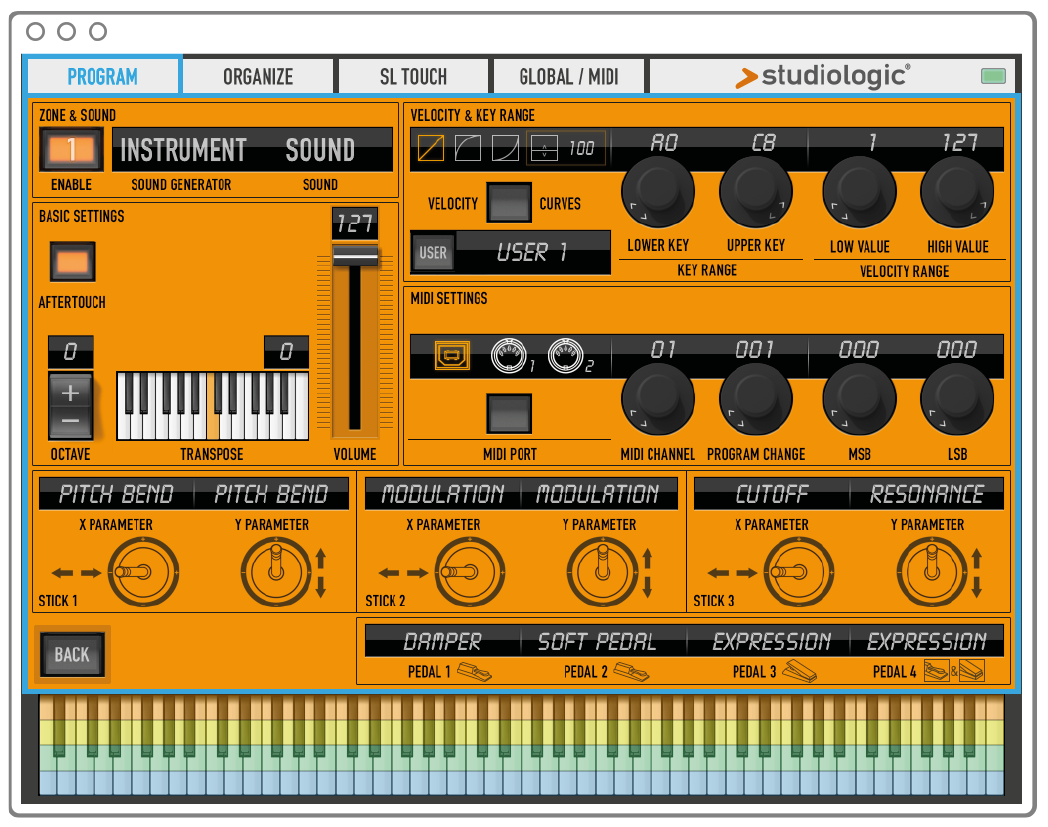The height and width of the screenshot is (827, 1048).
Task: Open the USER 1 curve selector
Action: point(533,252)
